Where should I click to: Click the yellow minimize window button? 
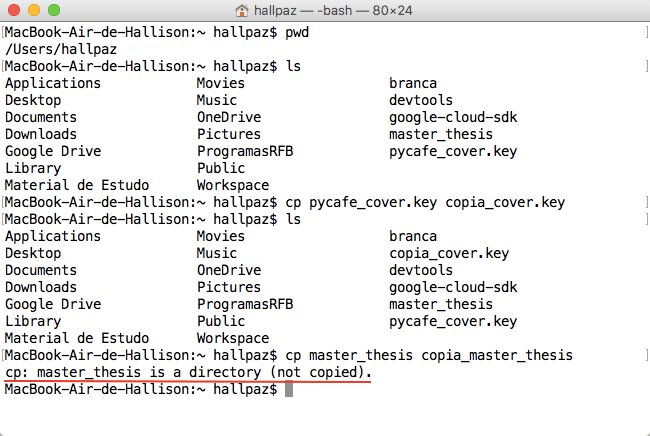click(x=34, y=10)
